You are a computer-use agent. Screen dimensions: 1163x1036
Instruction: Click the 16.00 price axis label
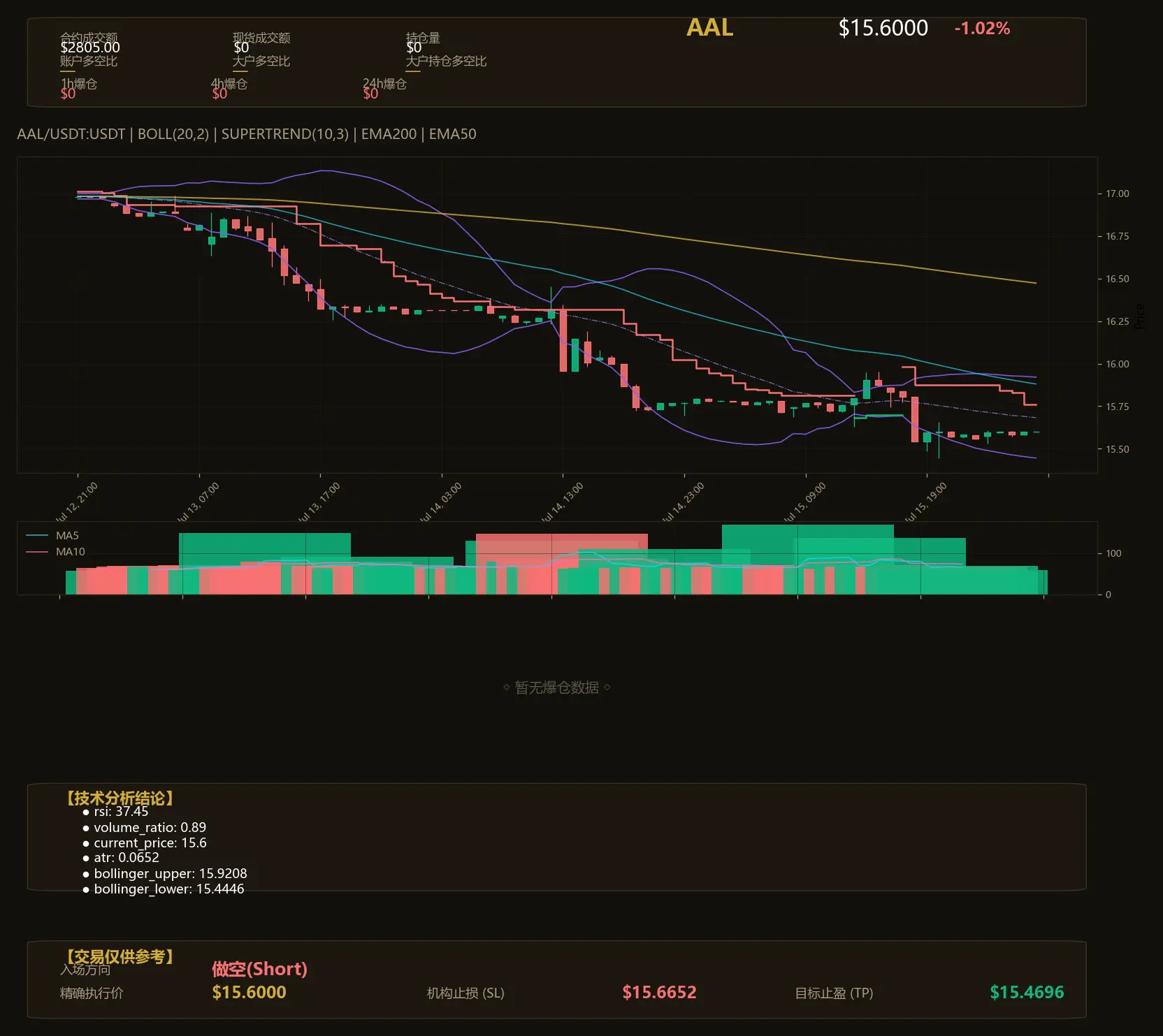1117,364
